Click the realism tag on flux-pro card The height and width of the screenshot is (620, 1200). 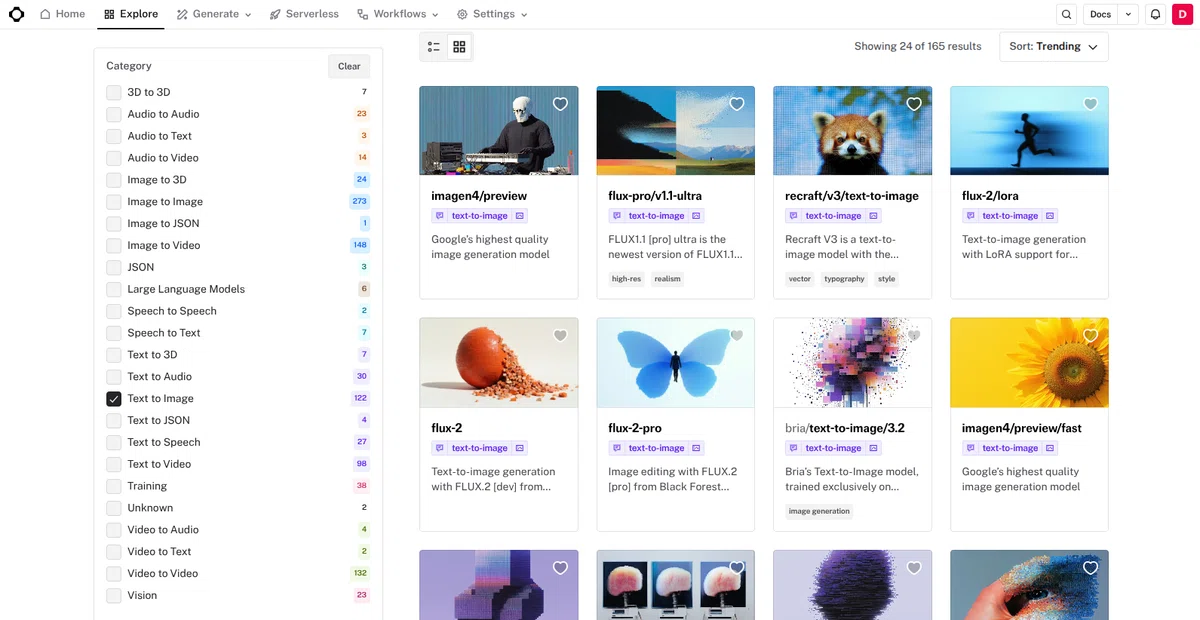667,279
